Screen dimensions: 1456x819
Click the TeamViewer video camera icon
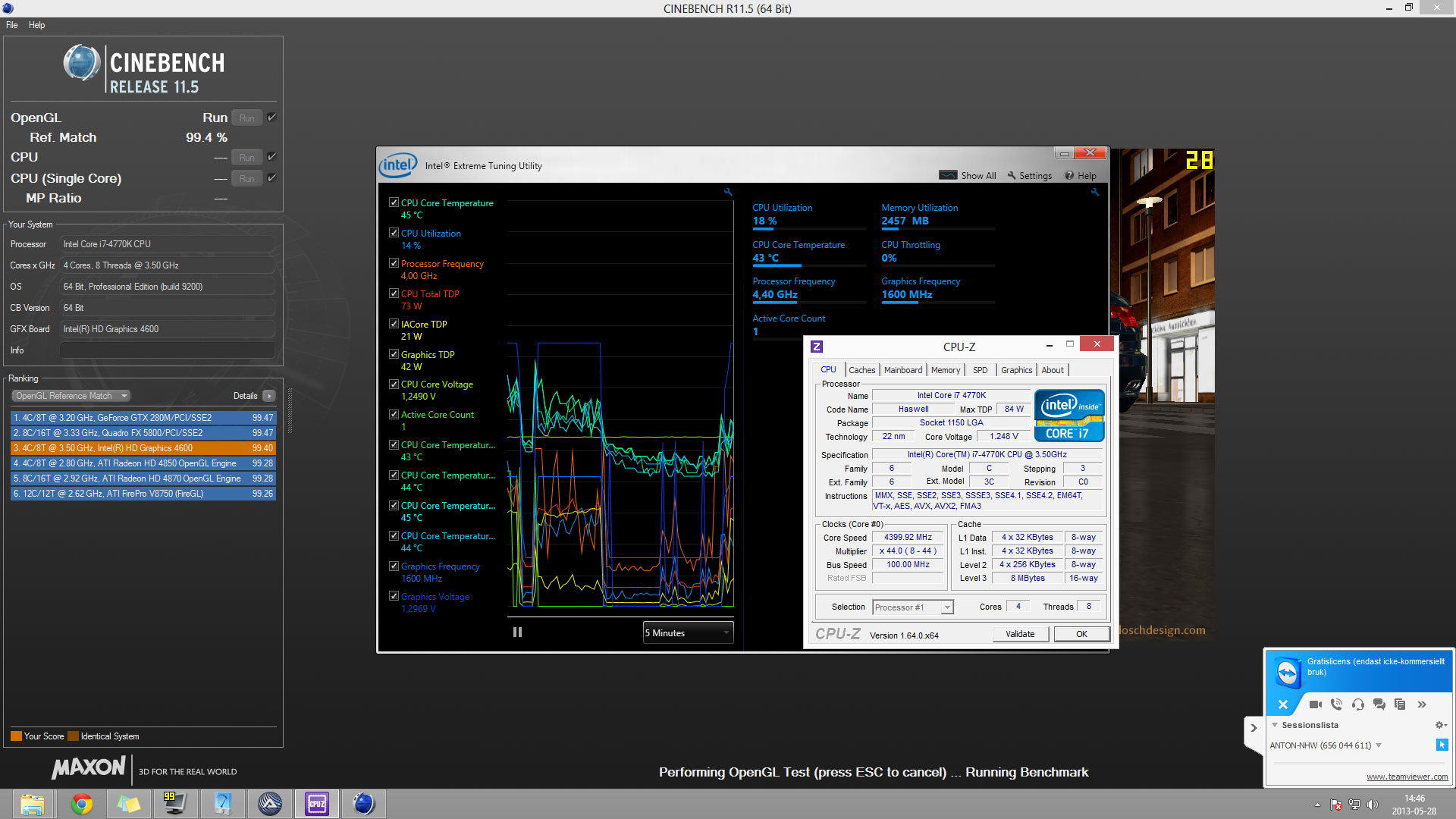(1316, 704)
